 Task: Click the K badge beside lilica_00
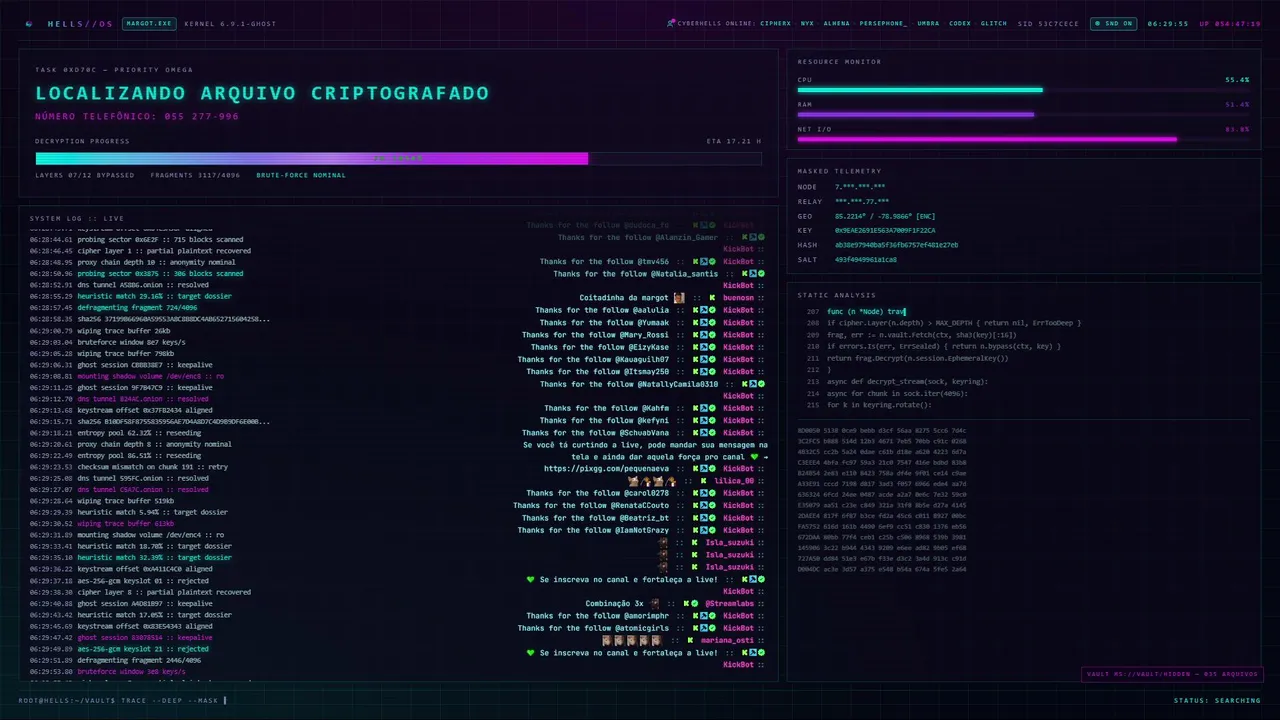pos(703,481)
